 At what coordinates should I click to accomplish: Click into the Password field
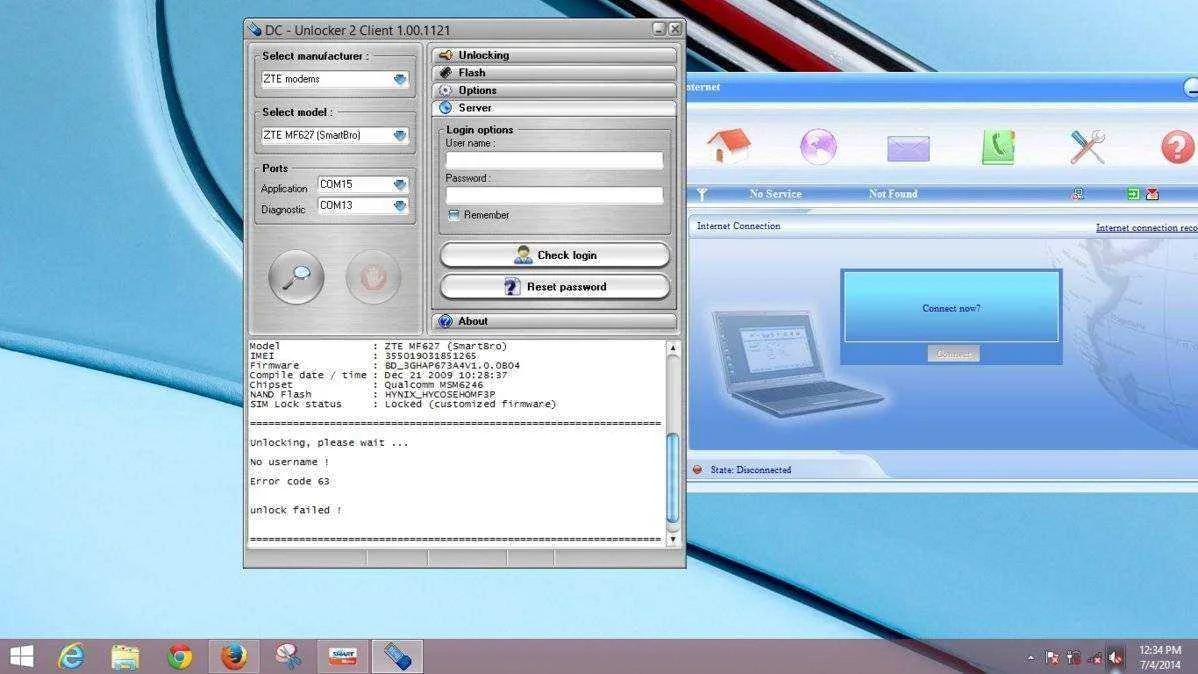[554, 196]
